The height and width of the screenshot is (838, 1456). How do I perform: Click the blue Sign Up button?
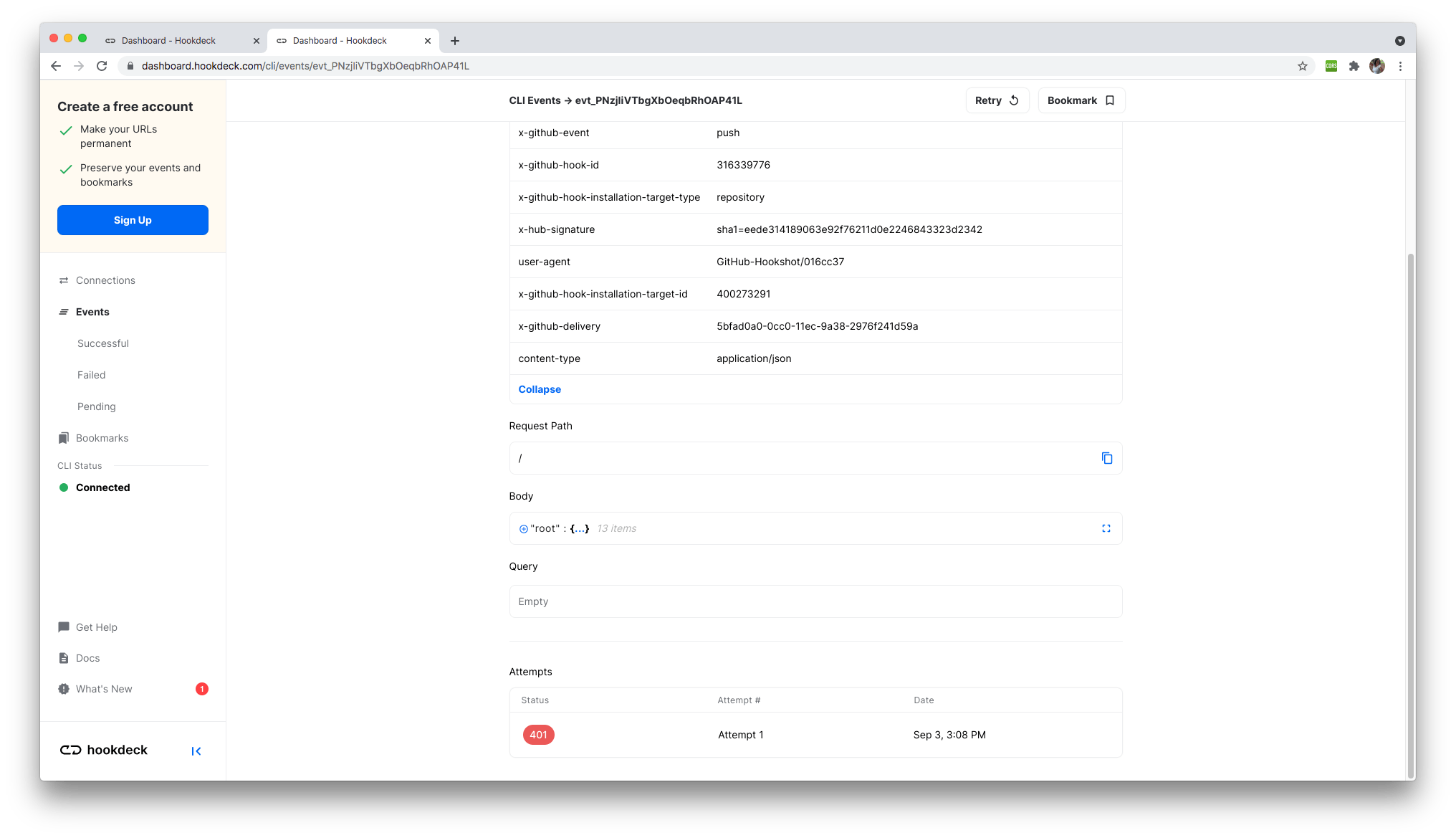(x=133, y=220)
